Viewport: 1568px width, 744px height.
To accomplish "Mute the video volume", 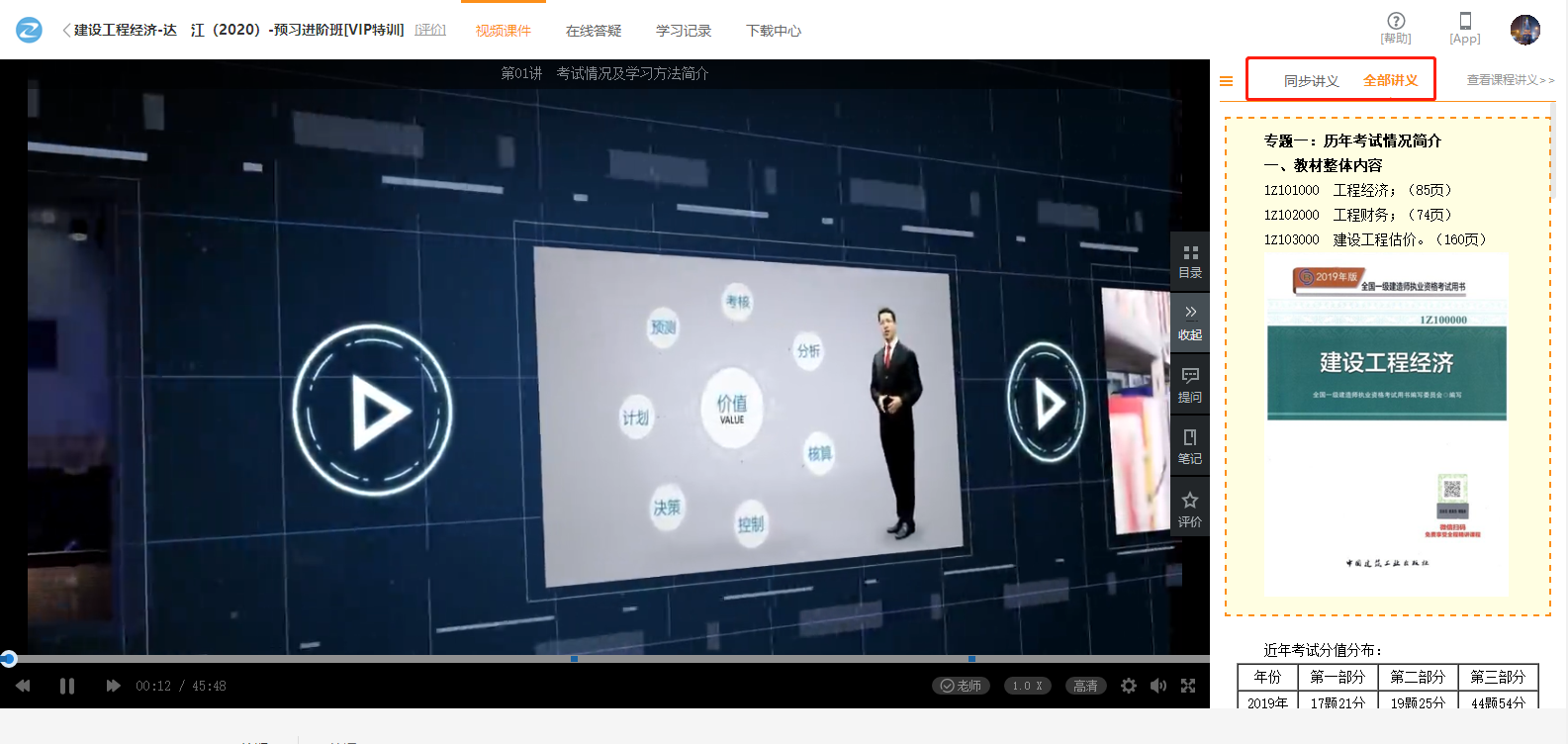I will [x=1158, y=686].
